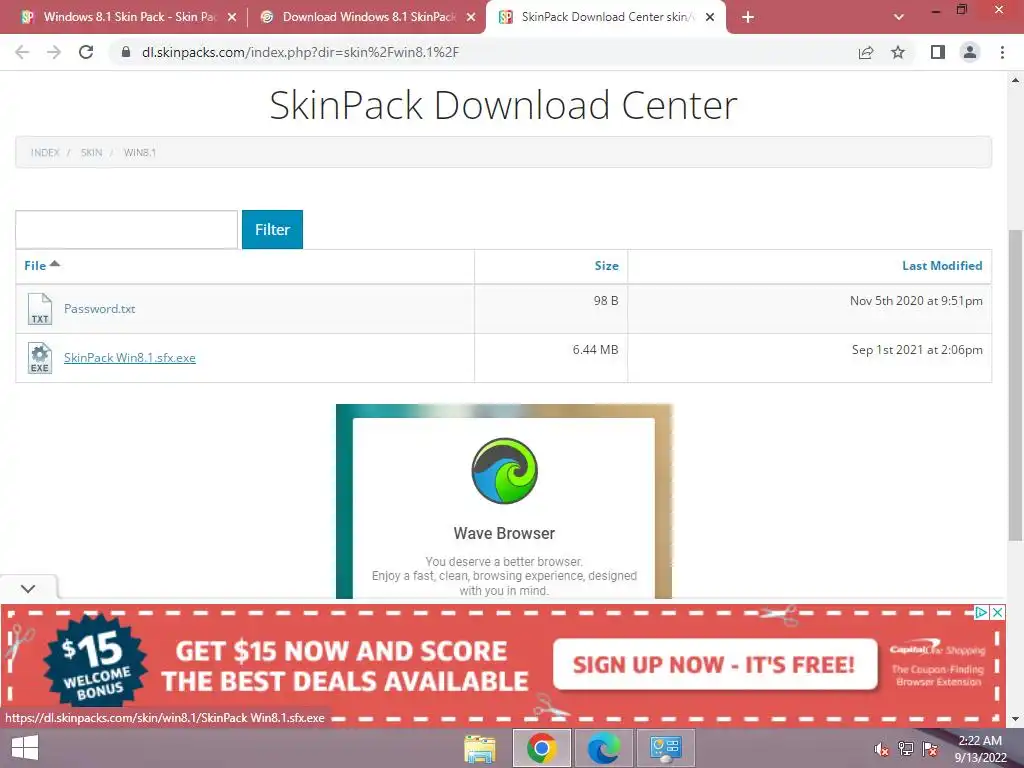This screenshot has height=768, width=1024.
Task: Click the Sep 1st 2021 at 2:06pm date
Action: coord(917,350)
